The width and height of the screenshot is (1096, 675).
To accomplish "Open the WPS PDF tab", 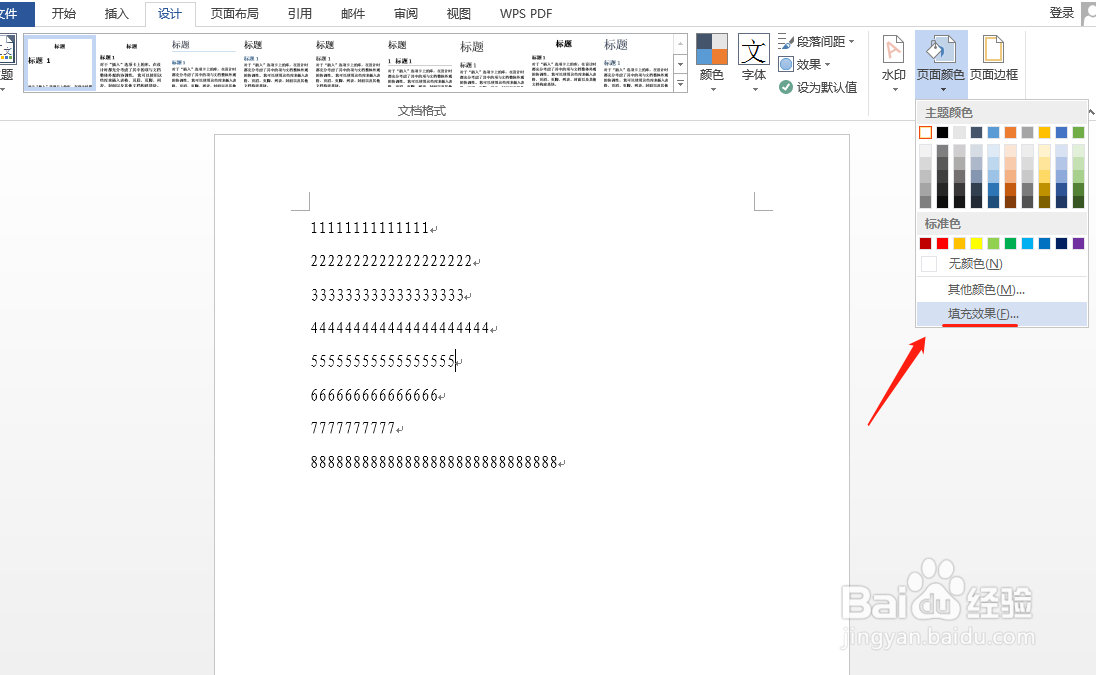I will coord(526,13).
